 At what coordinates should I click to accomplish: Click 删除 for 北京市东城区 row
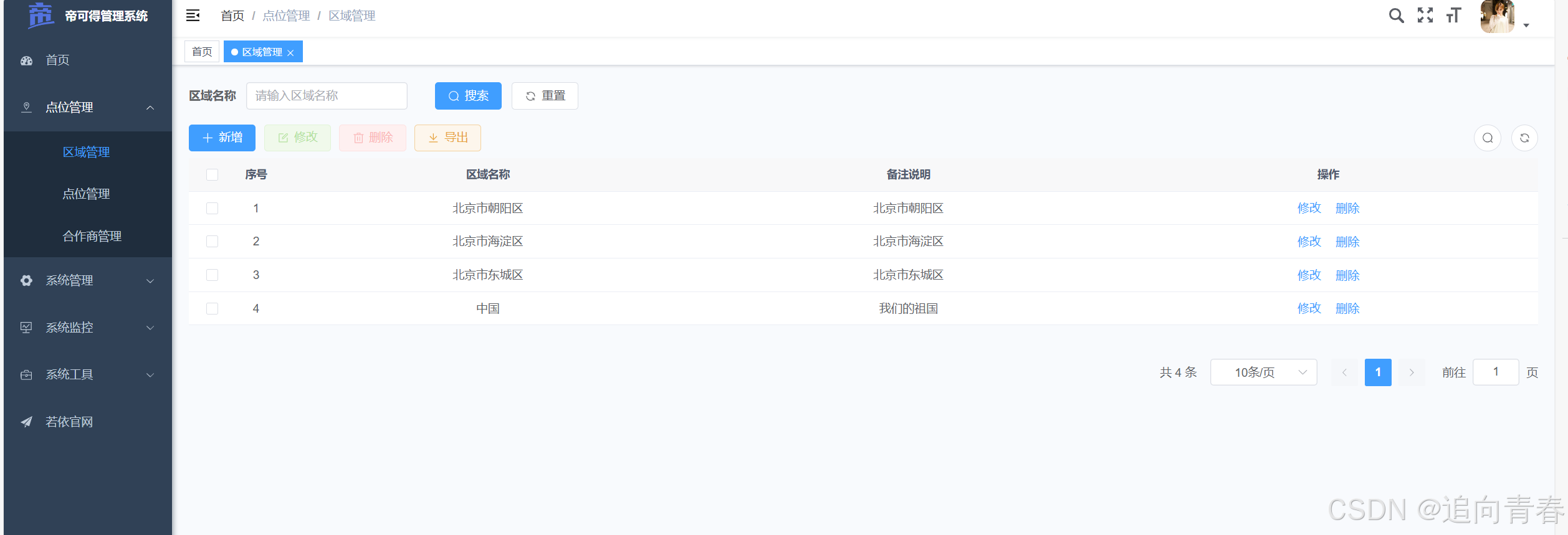[1347, 275]
